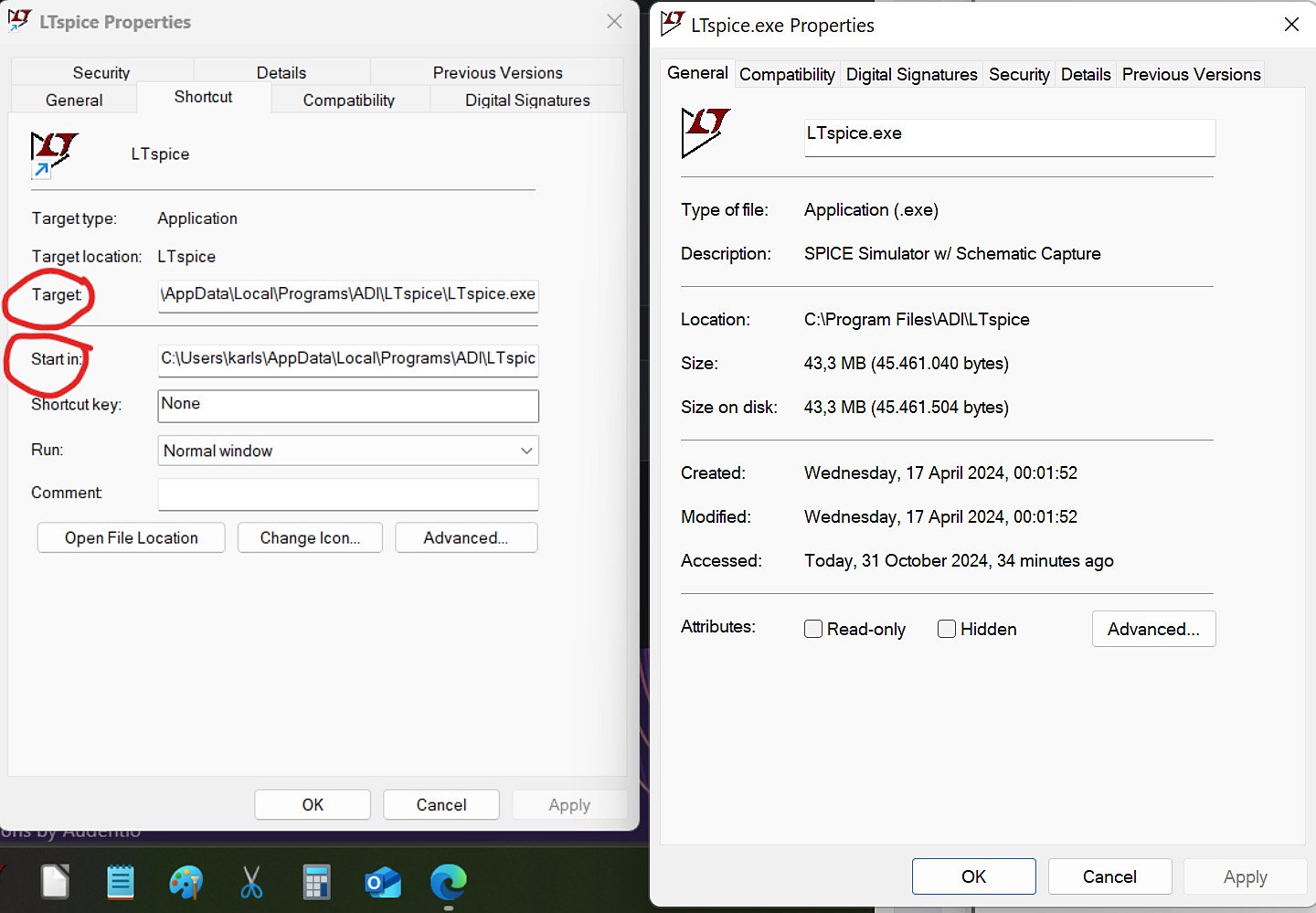Click the empty Comment field
The image size is (1316, 913).
pyautogui.click(x=348, y=494)
